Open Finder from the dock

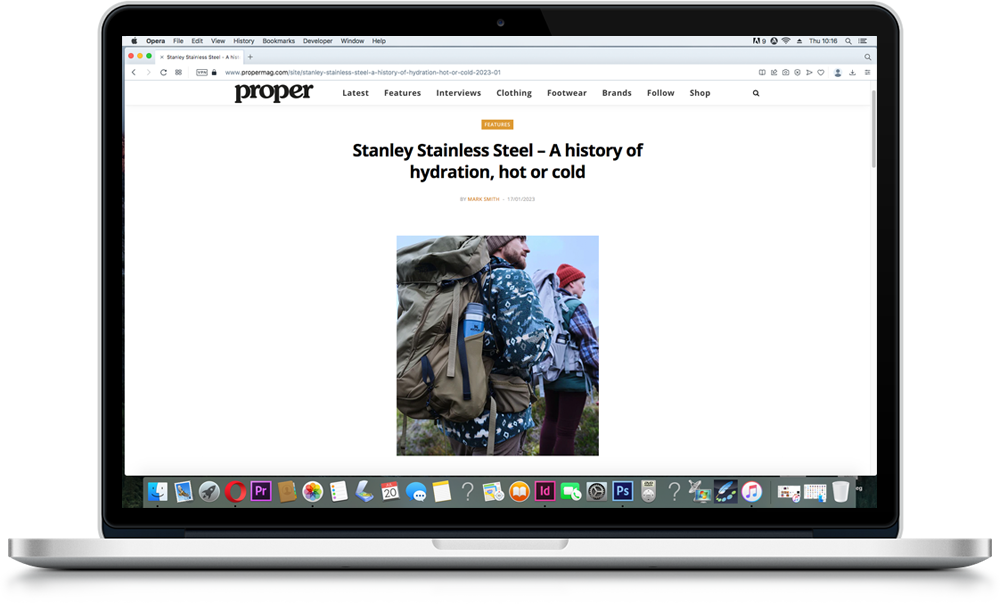[x=158, y=492]
